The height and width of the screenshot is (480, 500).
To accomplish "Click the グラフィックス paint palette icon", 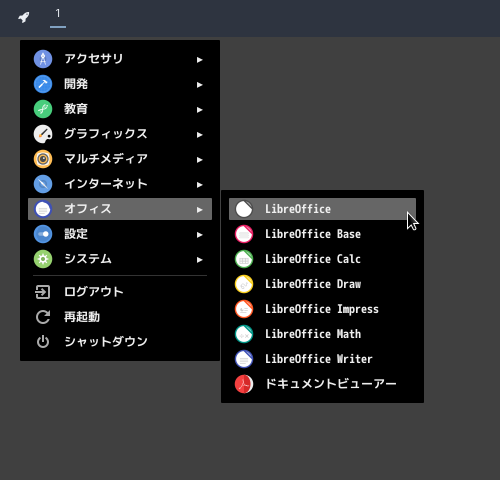I will (x=43, y=134).
